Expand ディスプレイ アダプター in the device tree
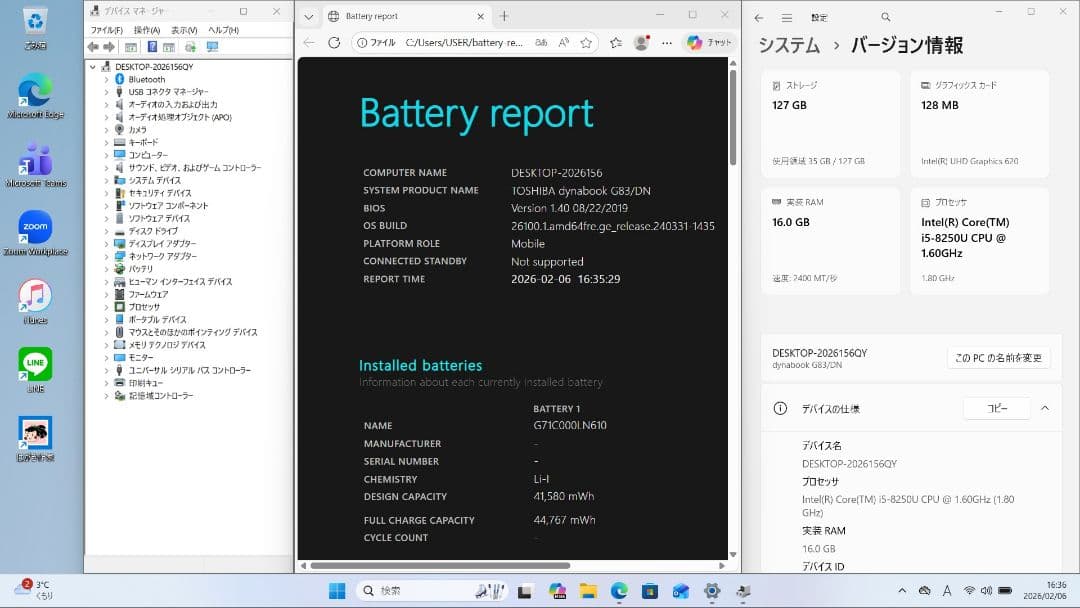Screen dimensions: 1080x608 (108, 243)
